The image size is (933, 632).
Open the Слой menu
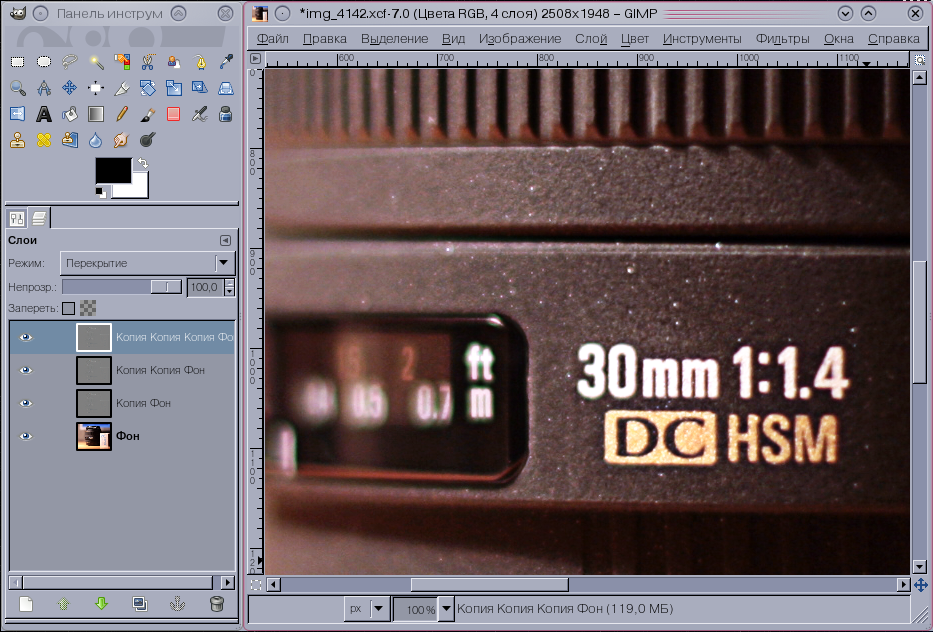click(x=591, y=39)
